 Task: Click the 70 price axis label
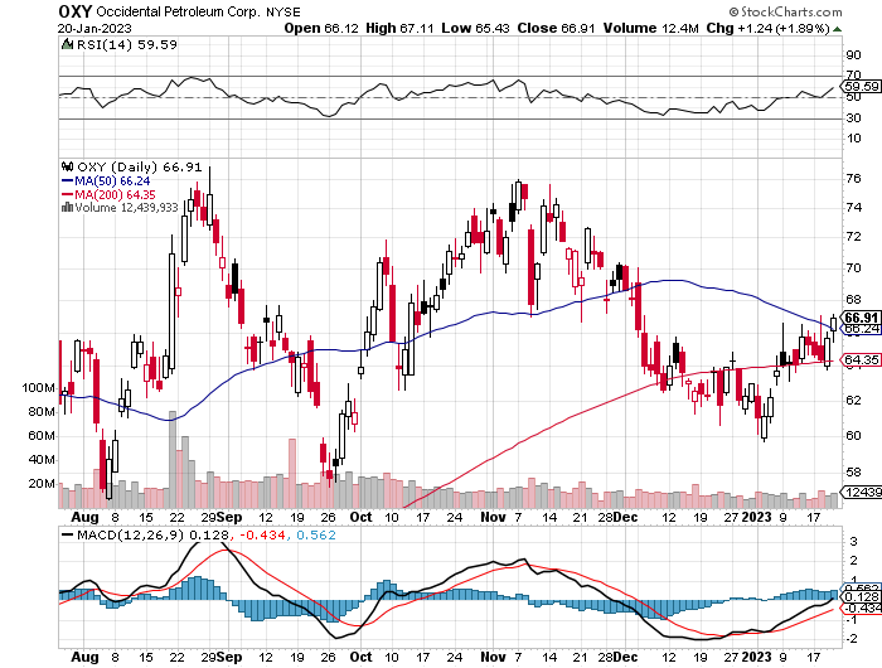[853, 268]
